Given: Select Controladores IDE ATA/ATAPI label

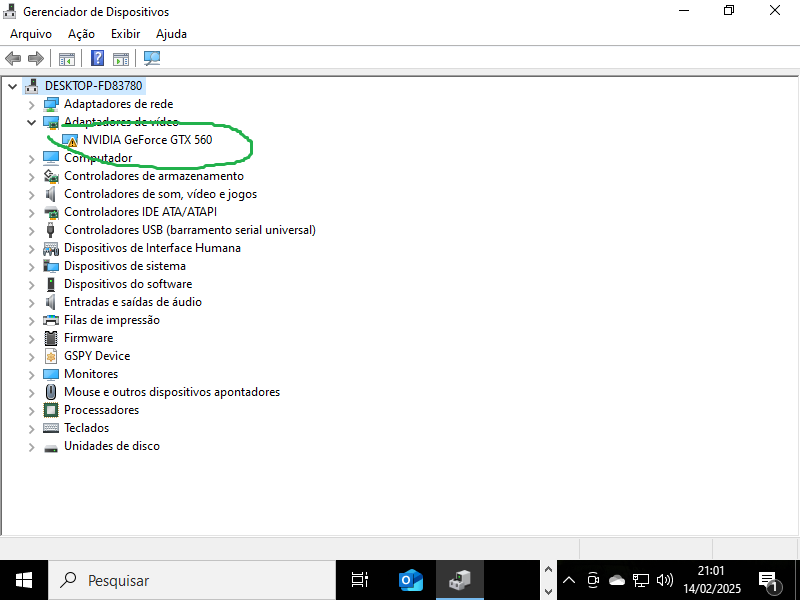Looking at the screenshot, I should coord(140,212).
